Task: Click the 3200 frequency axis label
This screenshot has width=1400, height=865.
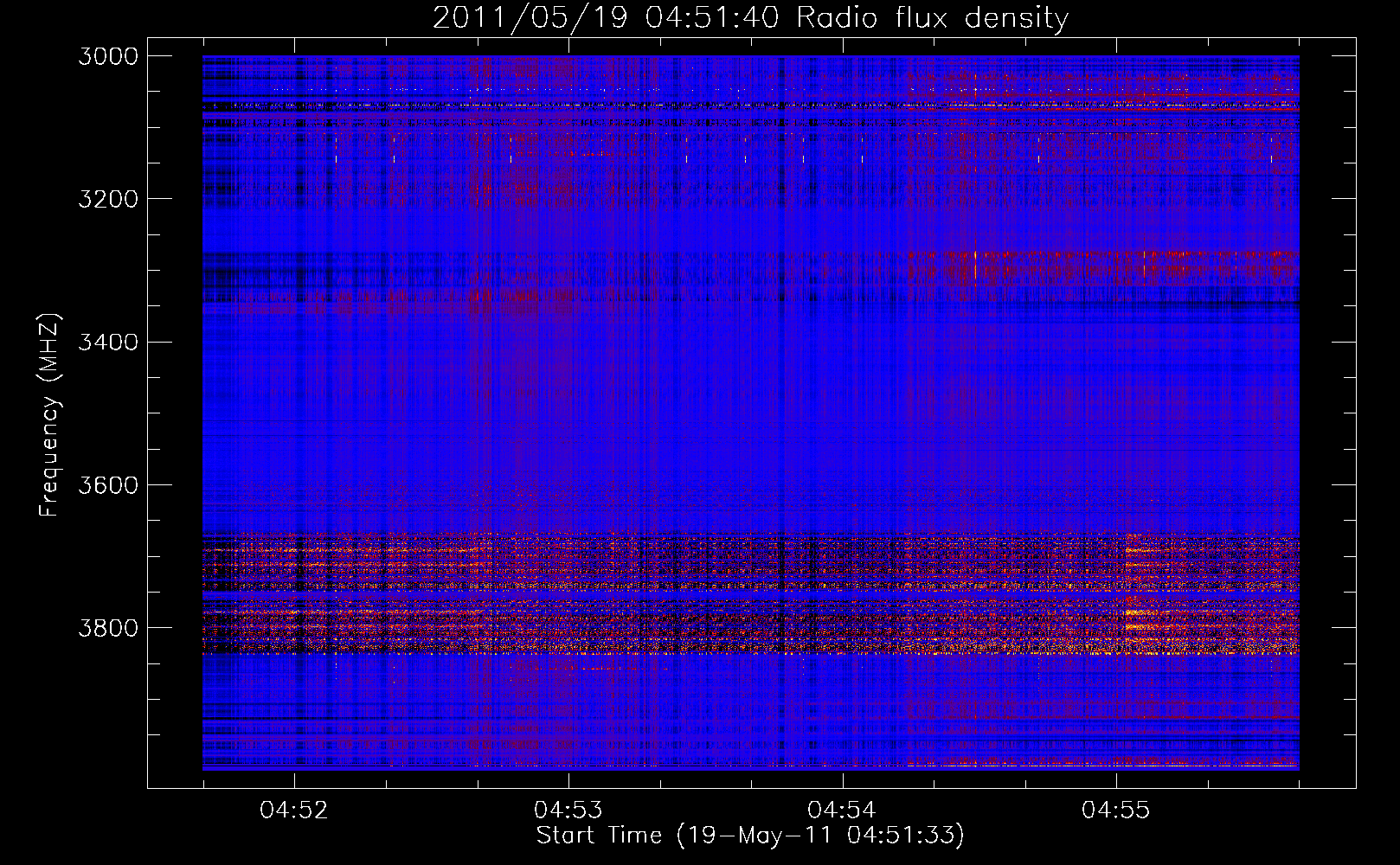Action: pos(108,199)
